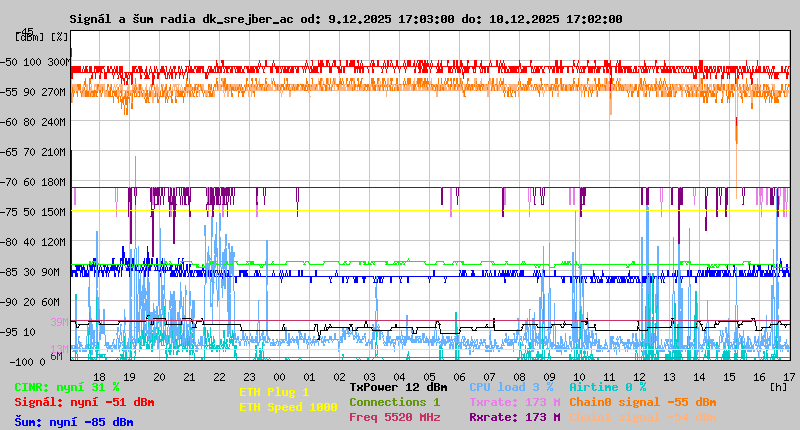Select the Freq 5520 MHz label

coord(394,417)
